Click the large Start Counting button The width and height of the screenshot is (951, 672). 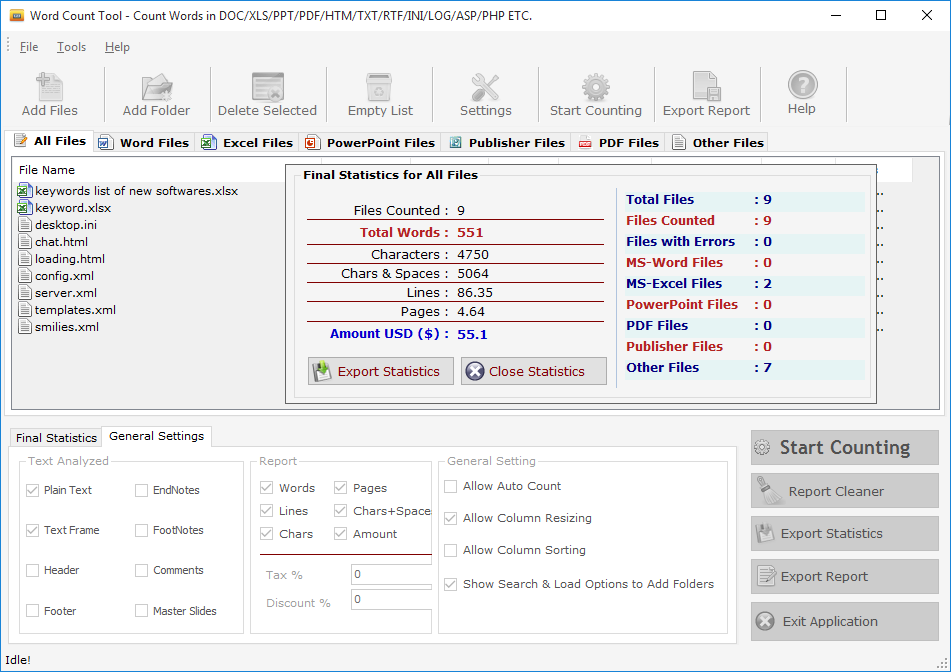844,448
